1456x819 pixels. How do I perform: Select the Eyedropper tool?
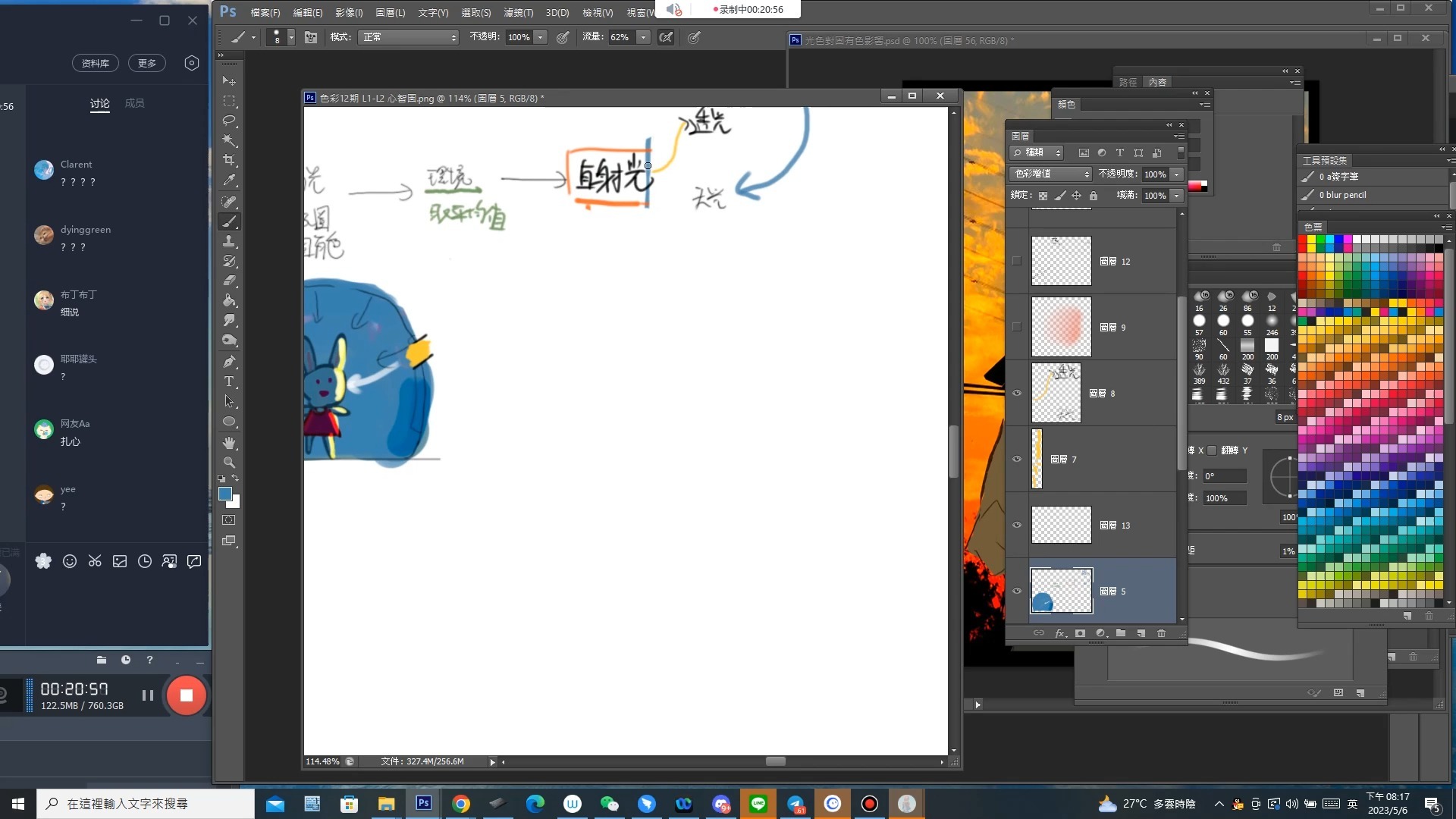click(228, 180)
